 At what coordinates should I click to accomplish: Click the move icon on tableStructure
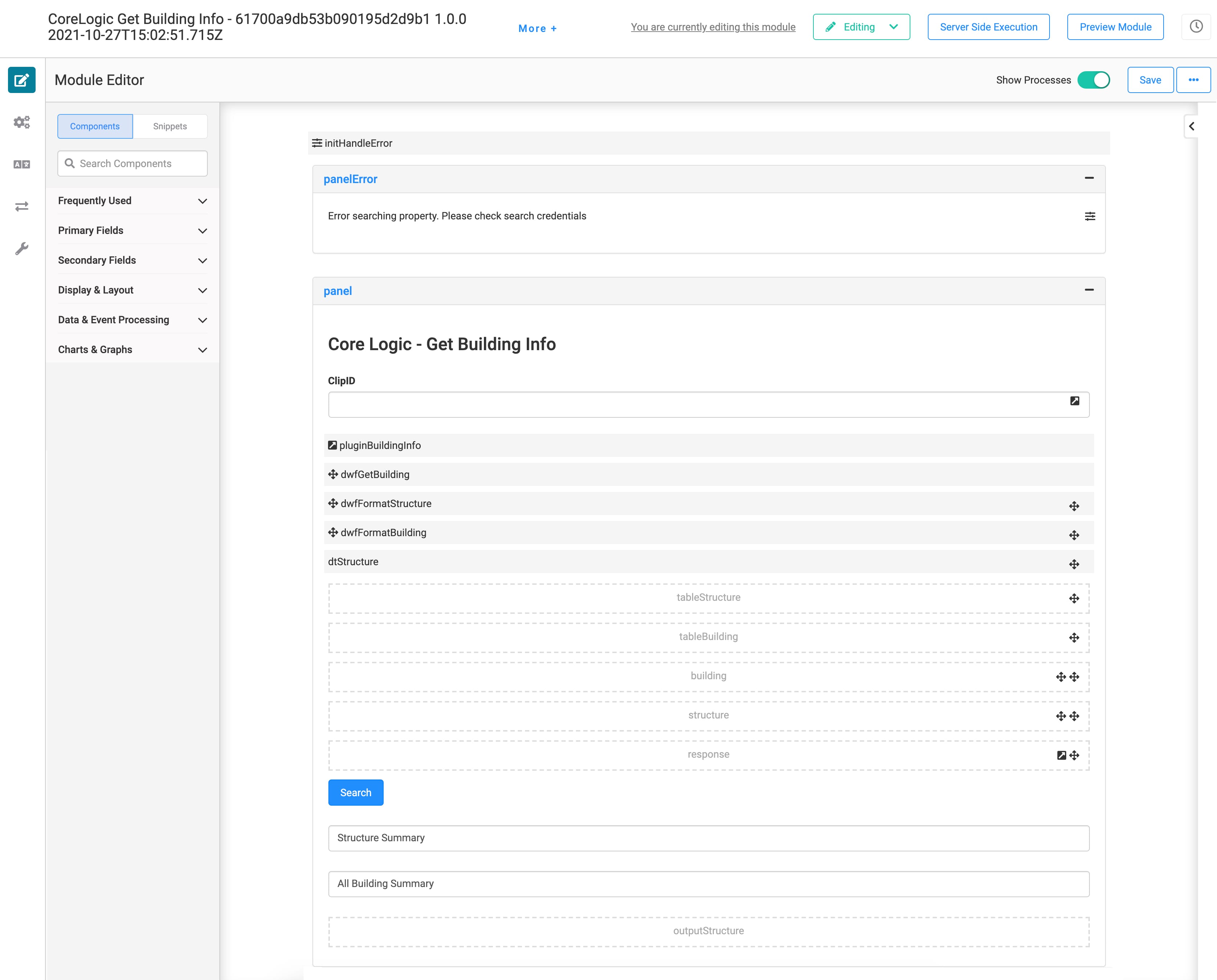[x=1074, y=599]
